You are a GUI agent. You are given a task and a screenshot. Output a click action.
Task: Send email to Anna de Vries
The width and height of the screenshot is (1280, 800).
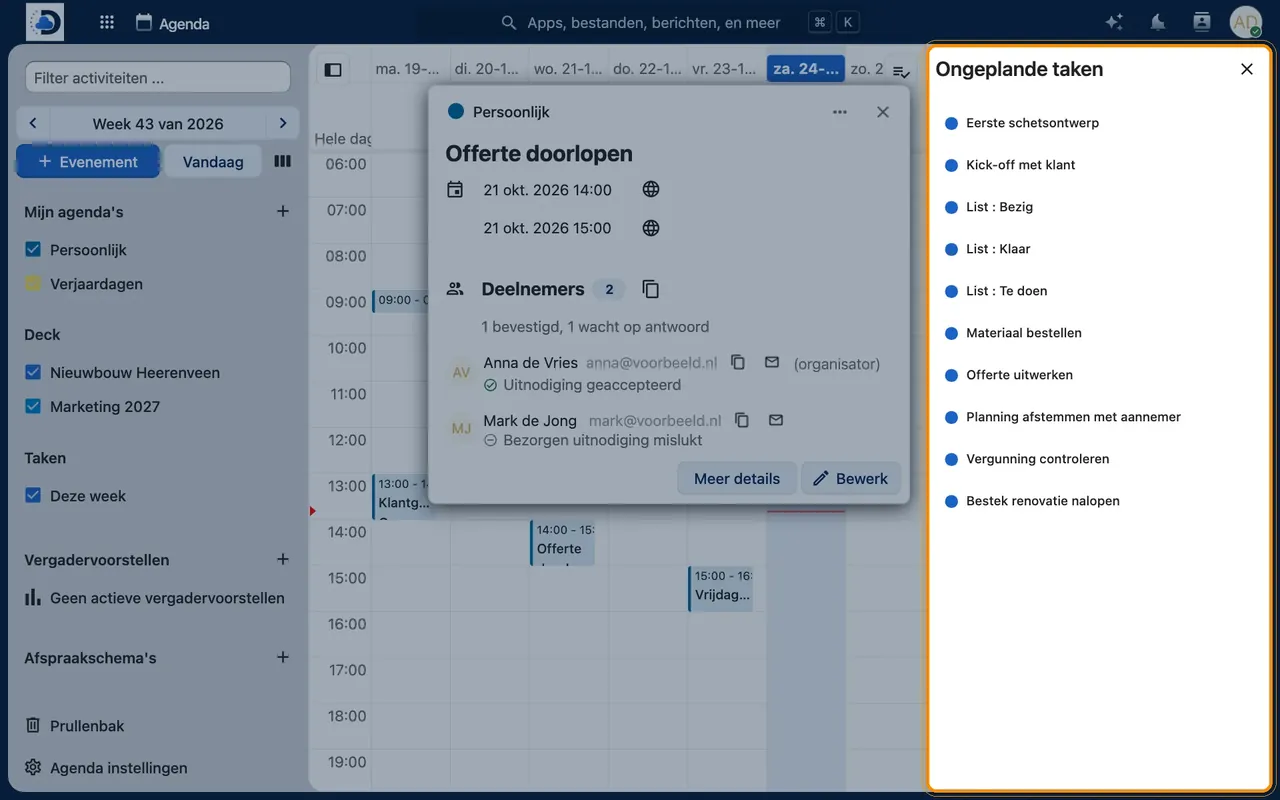pos(772,363)
